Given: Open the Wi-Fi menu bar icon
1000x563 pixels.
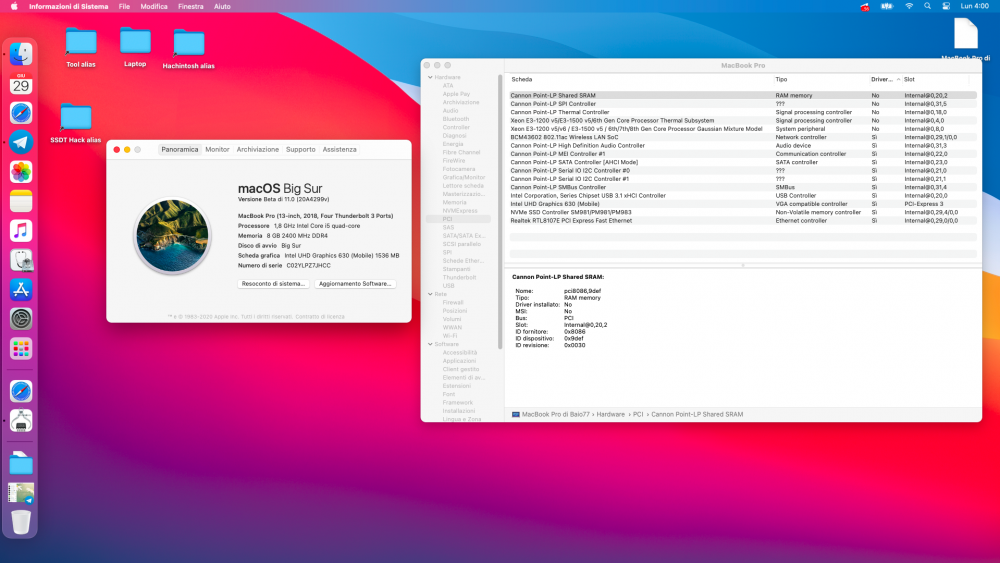Looking at the screenshot, I should click(909, 6).
